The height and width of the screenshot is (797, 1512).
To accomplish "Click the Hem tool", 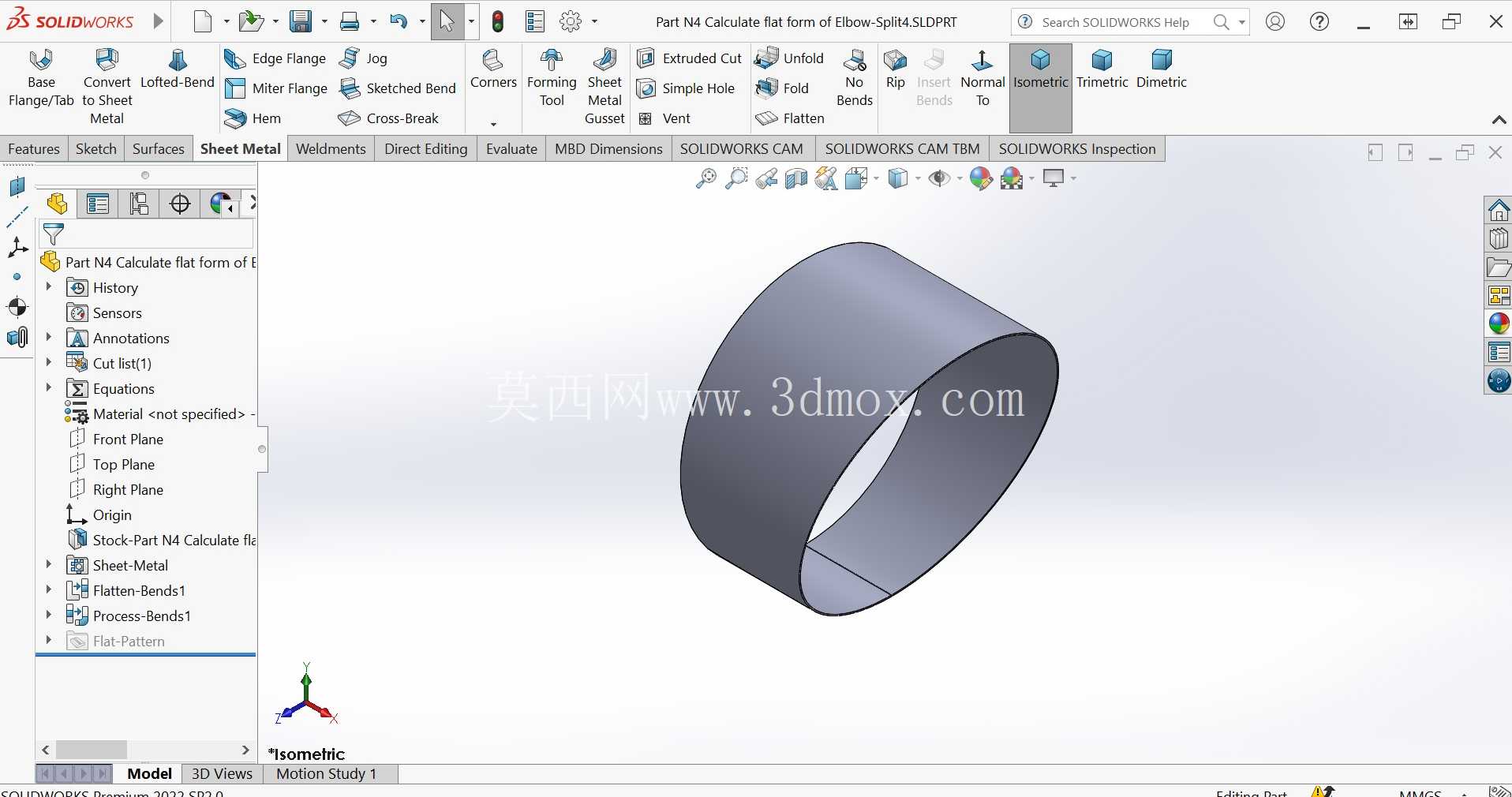I will (253, 118).
